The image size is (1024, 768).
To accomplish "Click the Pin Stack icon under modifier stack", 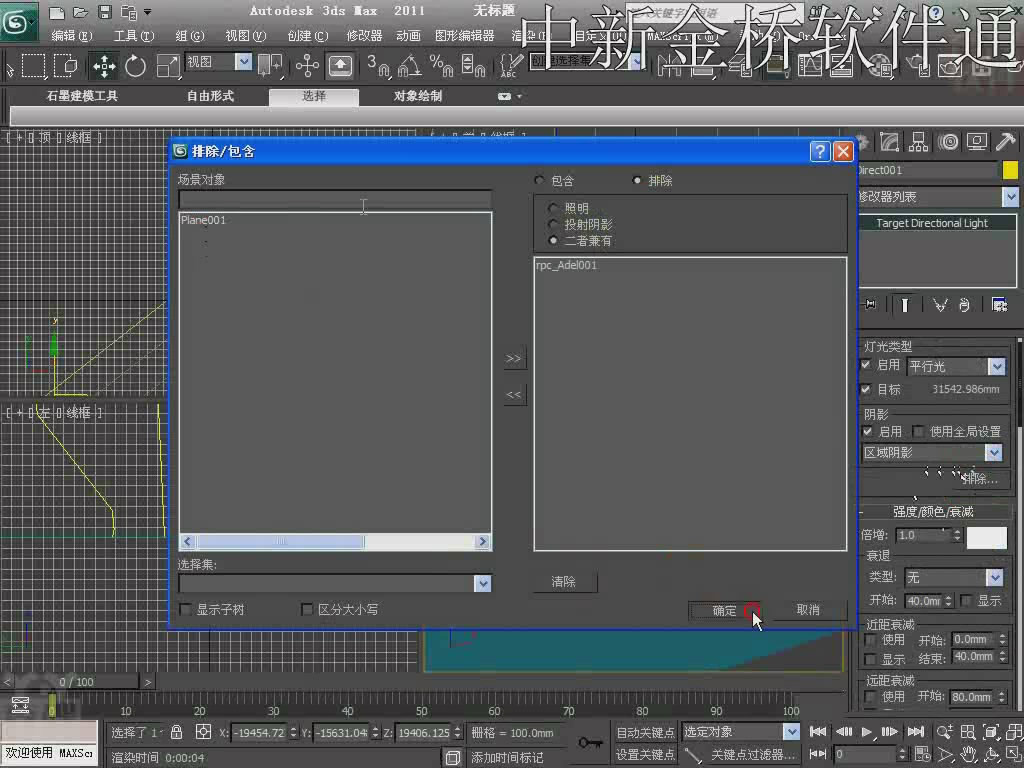I will pyautogui.click(x=871, y=304).
